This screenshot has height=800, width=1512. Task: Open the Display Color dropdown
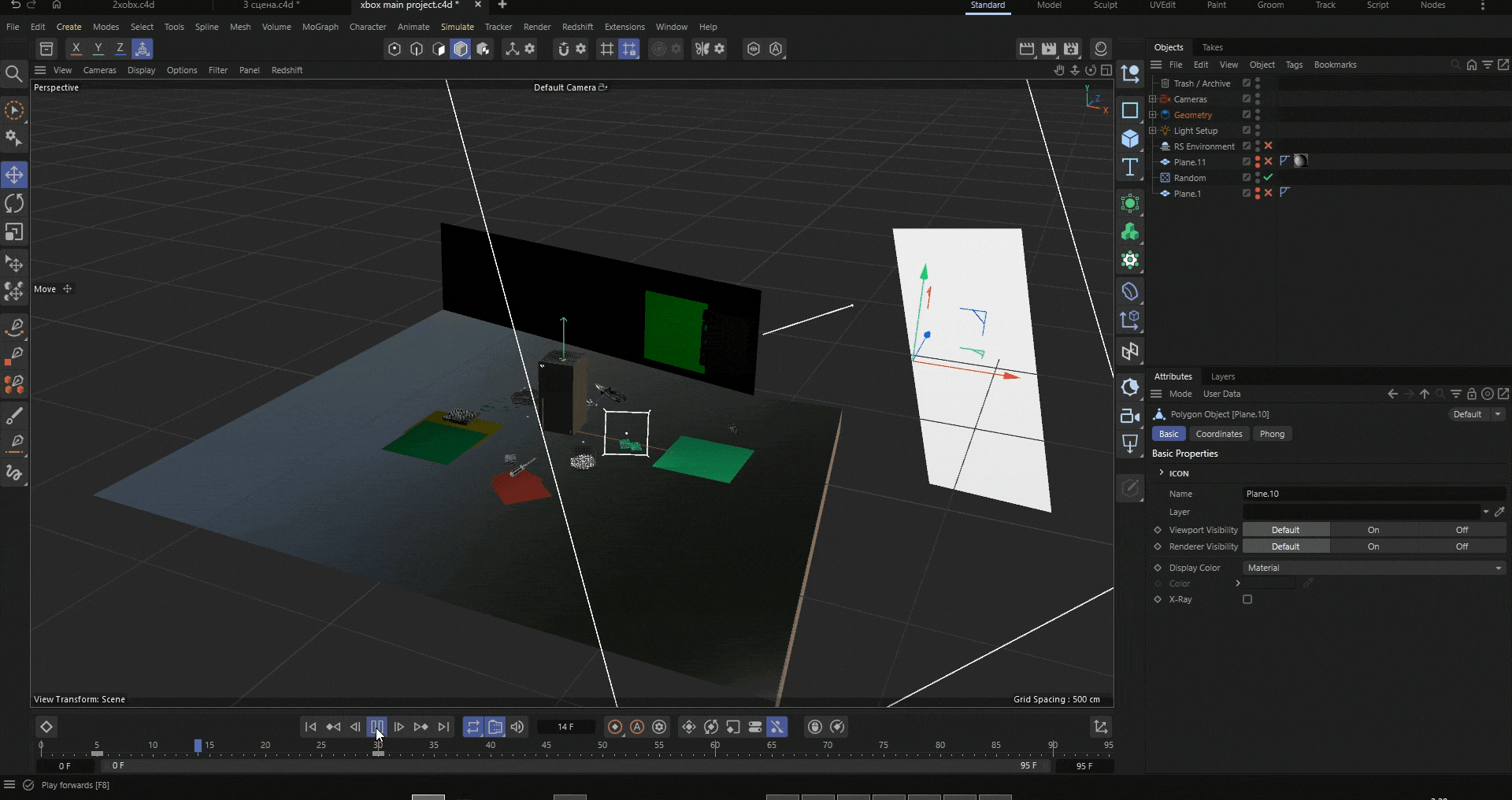click(1373, 568)
